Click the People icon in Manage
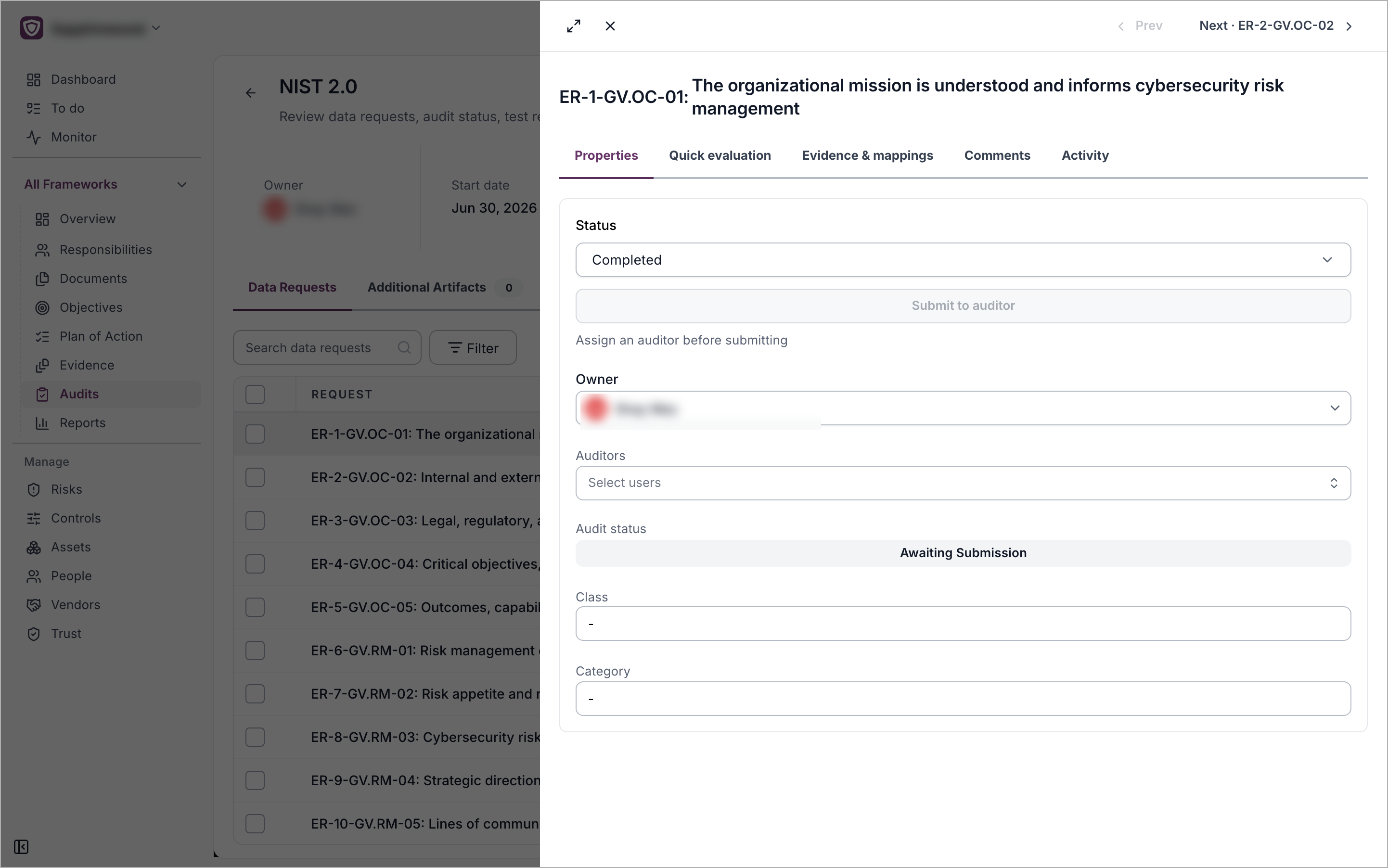Image resolution: width=1388 pixels, height=868 pixels. pos(33,576)
